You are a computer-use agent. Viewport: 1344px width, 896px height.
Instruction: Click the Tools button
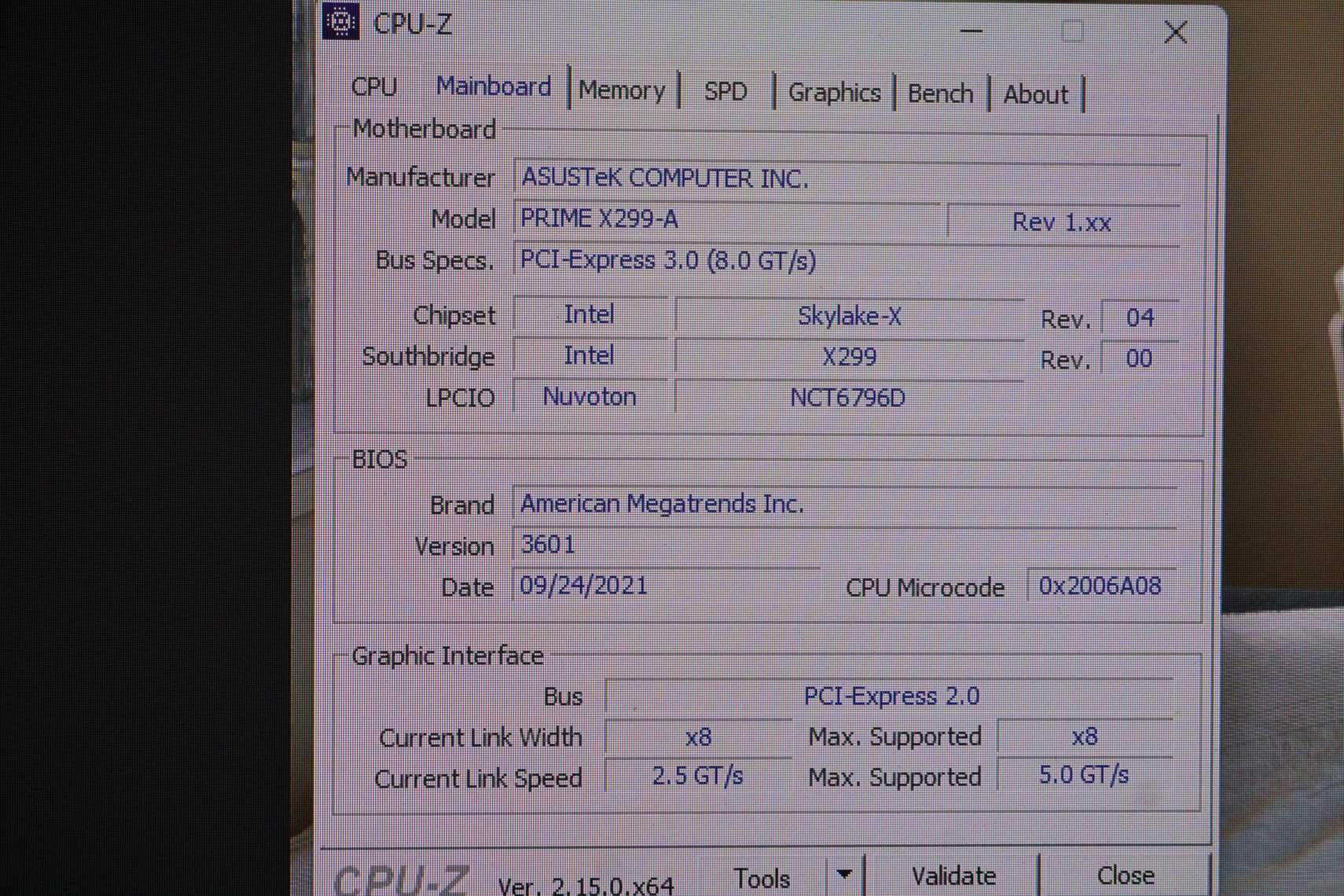[761, 877]
